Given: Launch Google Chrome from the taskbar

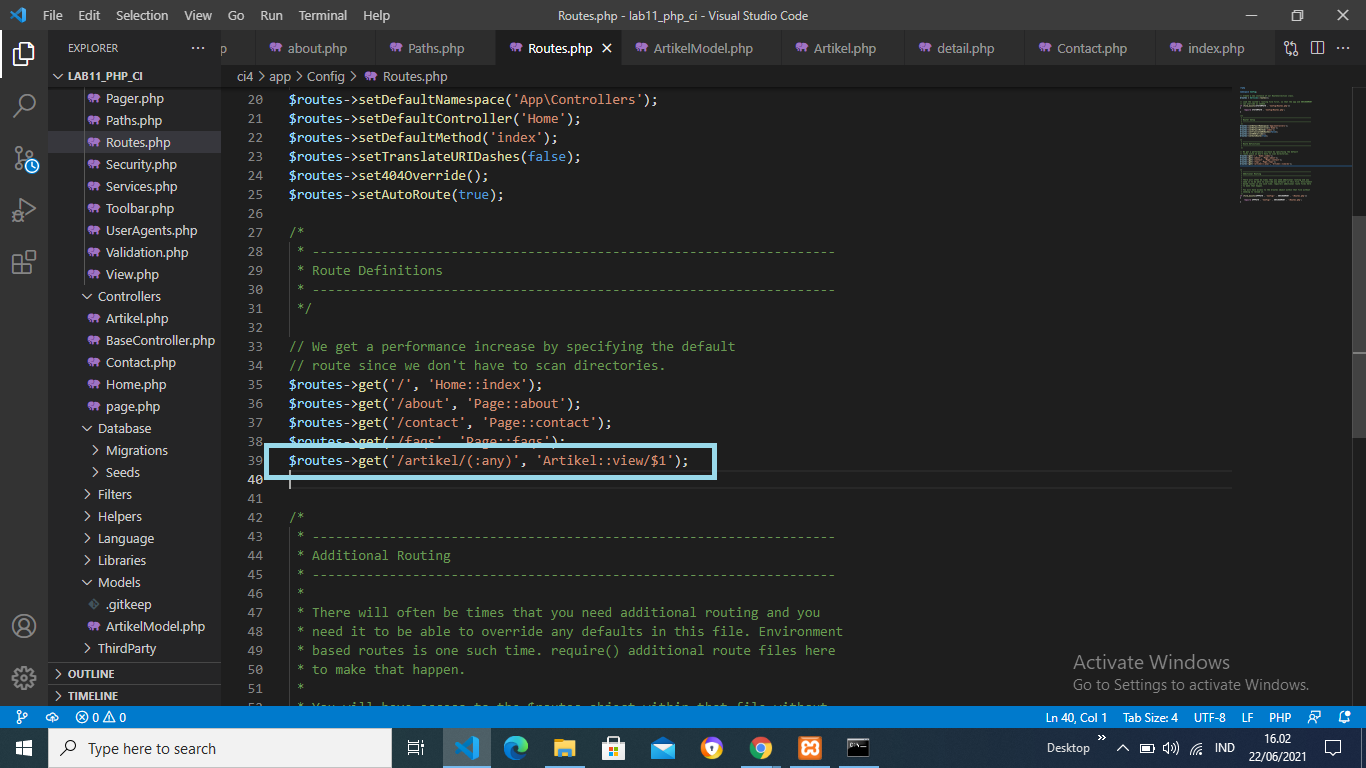Looking at the screenshot, I should (x=760, y=747).
